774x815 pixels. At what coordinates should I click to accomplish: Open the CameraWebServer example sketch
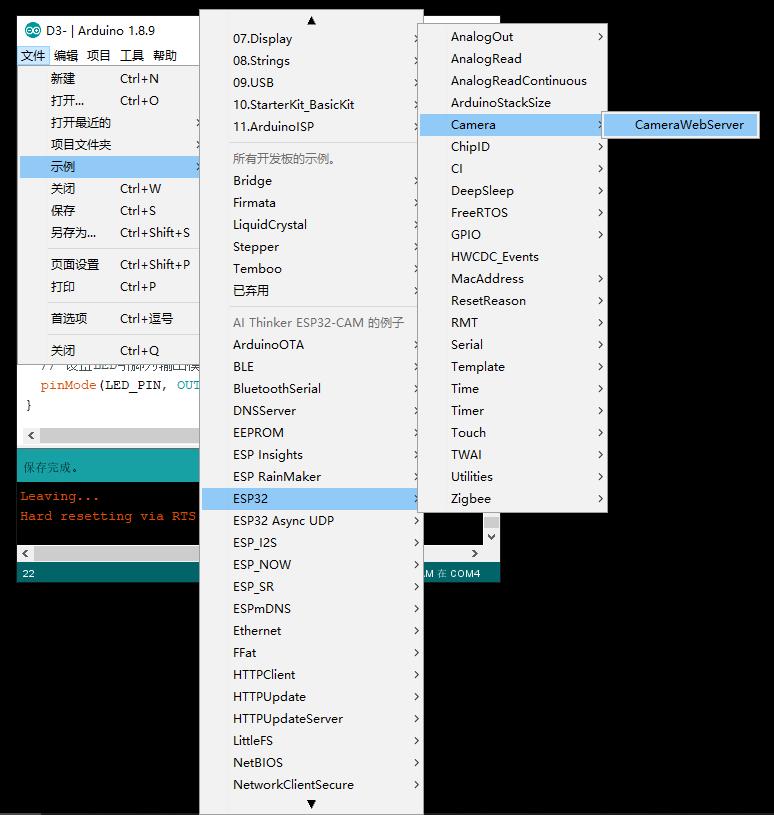coord(680,125)
